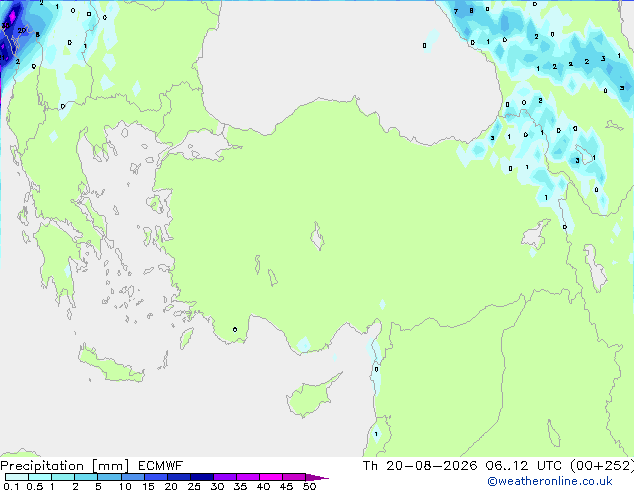Click the legend swatch between 35 and 40
The image size is (634, 490).
point(248,477)
